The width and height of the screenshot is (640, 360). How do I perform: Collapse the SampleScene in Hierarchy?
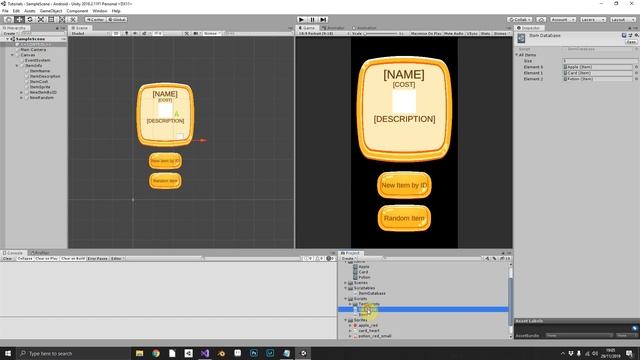click(7, 39)
